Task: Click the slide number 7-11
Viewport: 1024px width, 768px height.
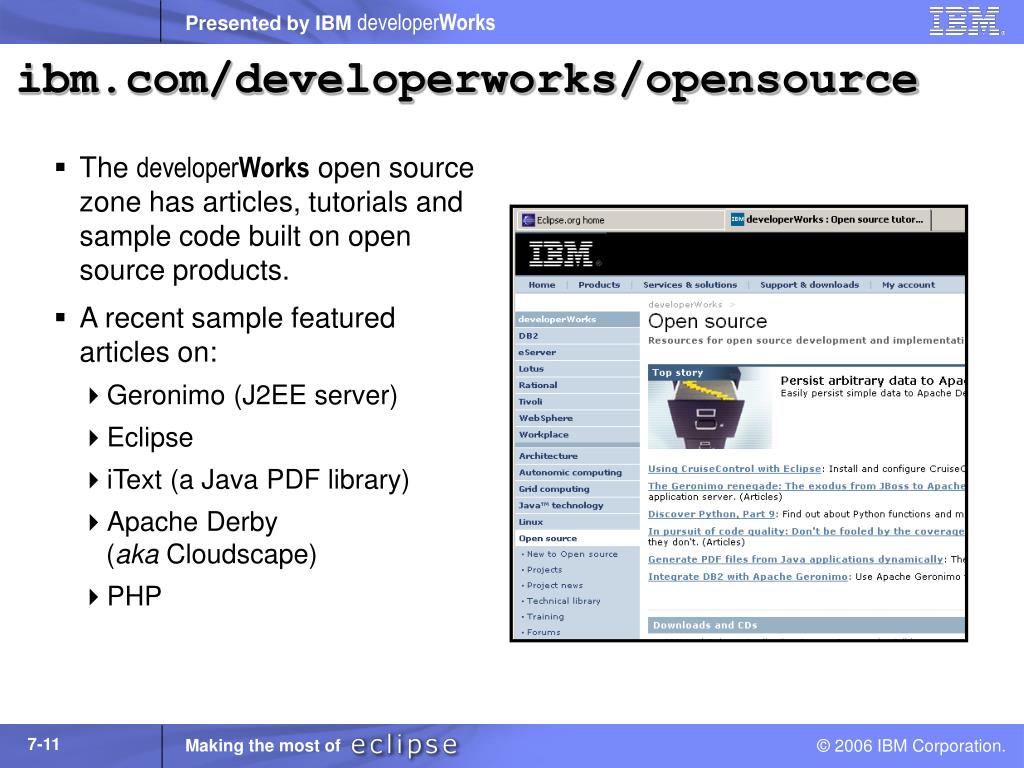Action: pos(43,744)
